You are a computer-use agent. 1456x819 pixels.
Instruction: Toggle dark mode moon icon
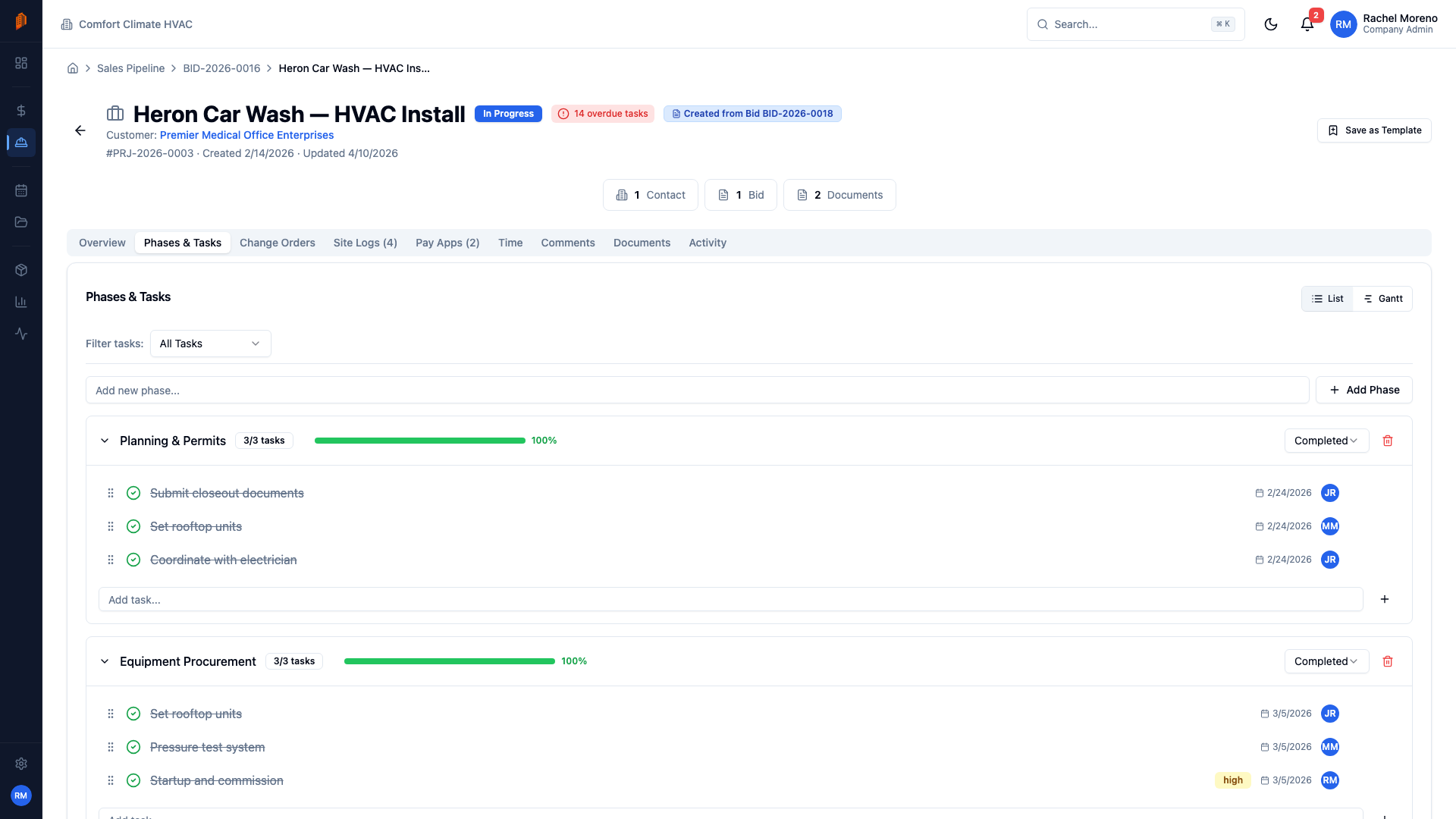(1271, 24)
